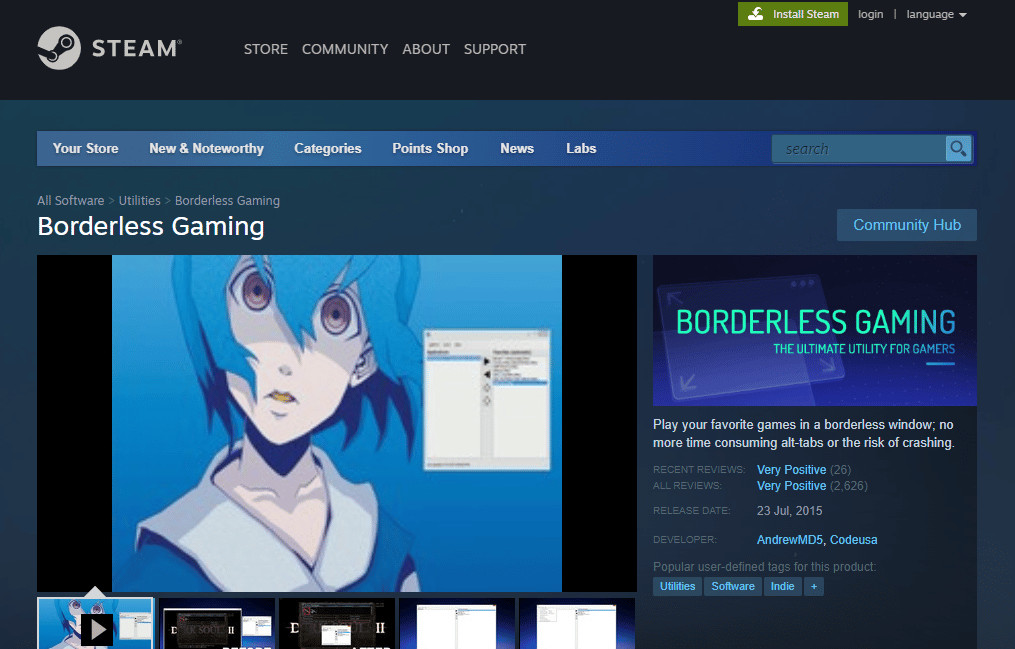Click the developer AndrewMD5 link
This screenshot has height=649, width=1015.
click(x=784, y=539)
